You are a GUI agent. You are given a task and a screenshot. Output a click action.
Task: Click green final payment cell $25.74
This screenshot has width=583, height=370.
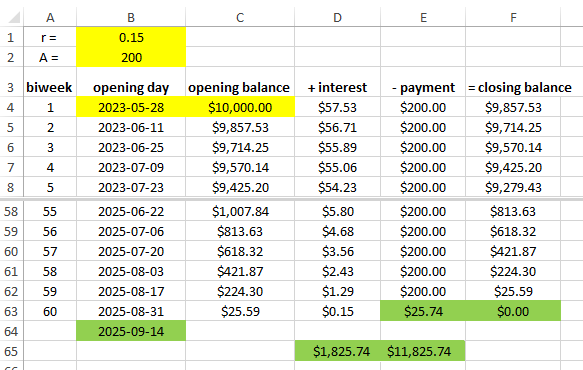pyautogui.click(x=423, y=311)
